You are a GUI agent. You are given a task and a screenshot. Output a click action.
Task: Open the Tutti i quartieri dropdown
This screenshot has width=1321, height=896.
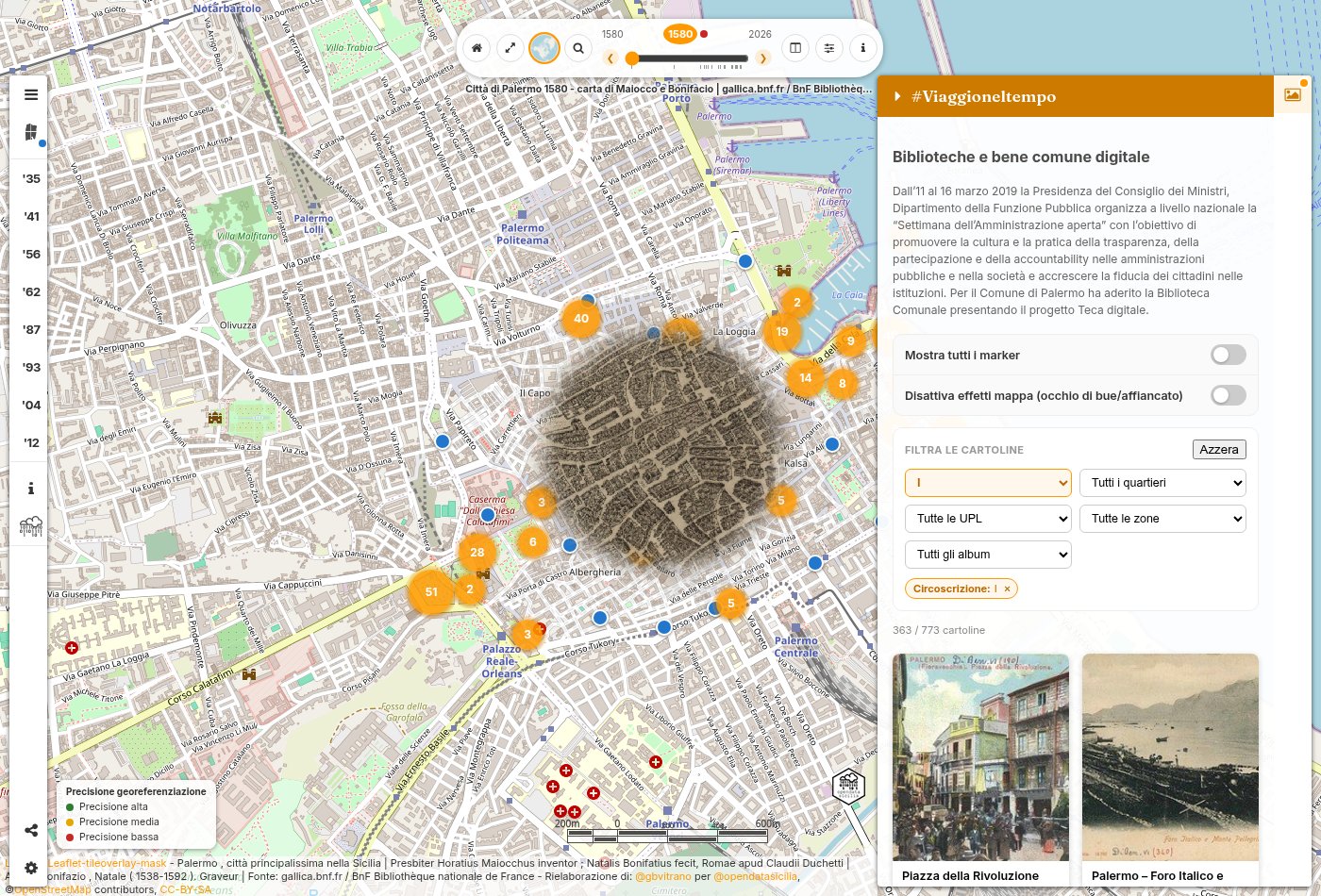1162,483
